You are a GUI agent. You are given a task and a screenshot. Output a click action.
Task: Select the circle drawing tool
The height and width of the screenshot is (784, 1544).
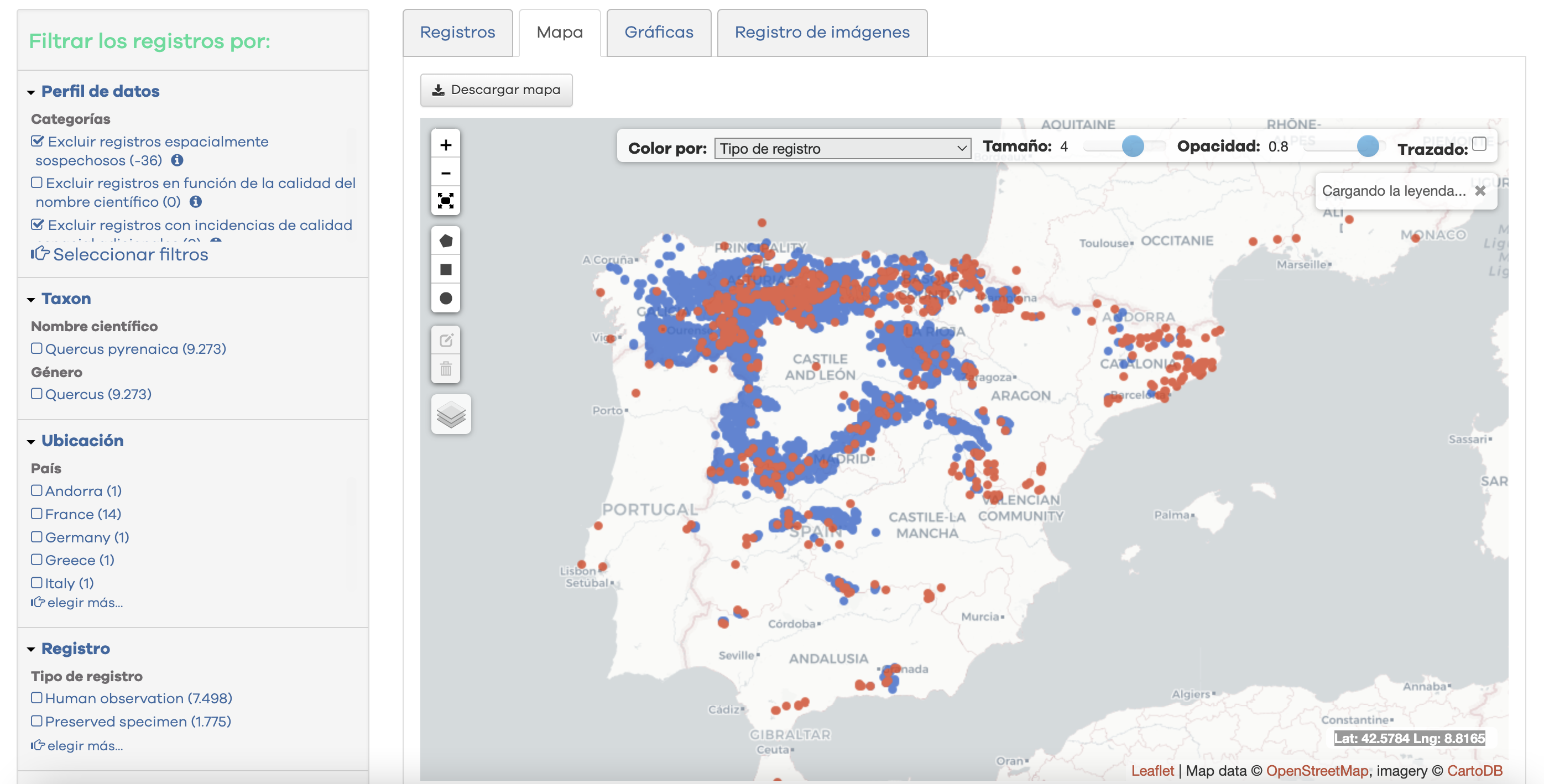pos(445,298)
